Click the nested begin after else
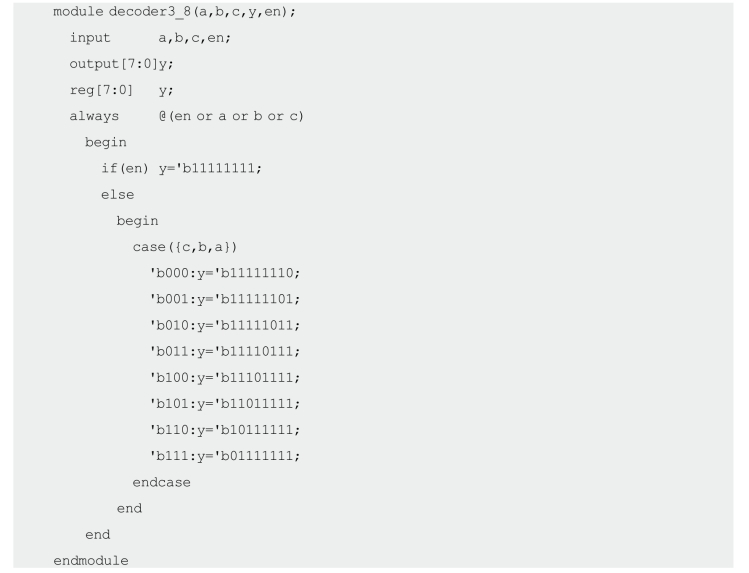This screenshot has height=573, width=749. tap(137, 221)
